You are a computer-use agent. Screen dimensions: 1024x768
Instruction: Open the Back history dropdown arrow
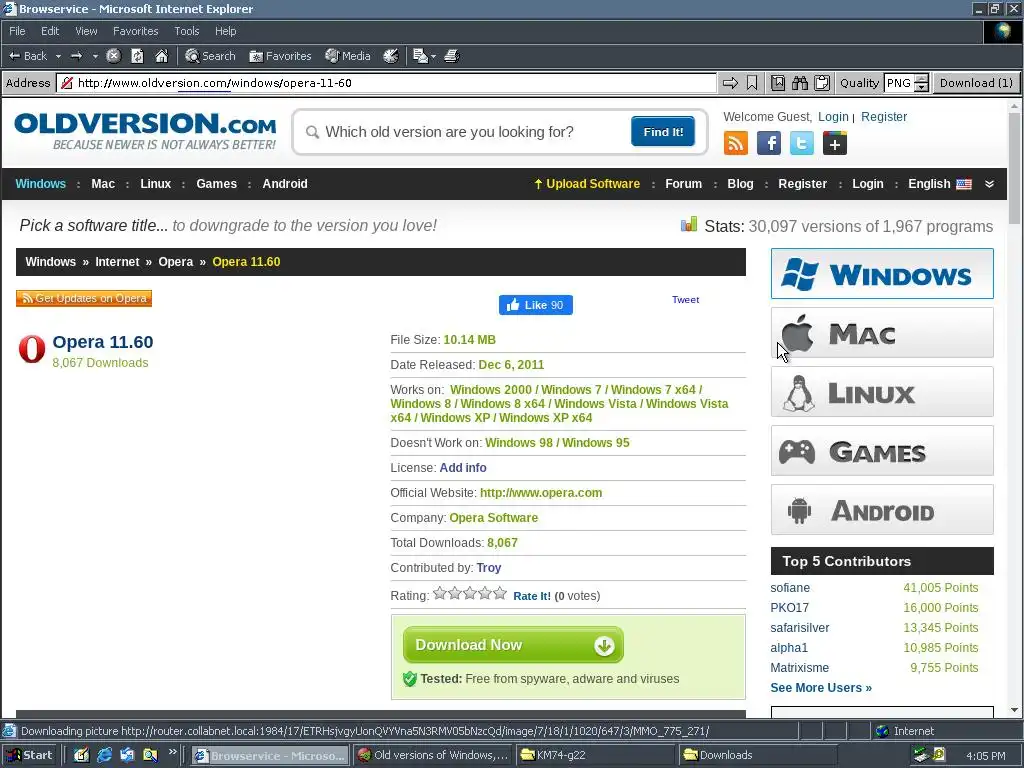(x=58, y=56)
